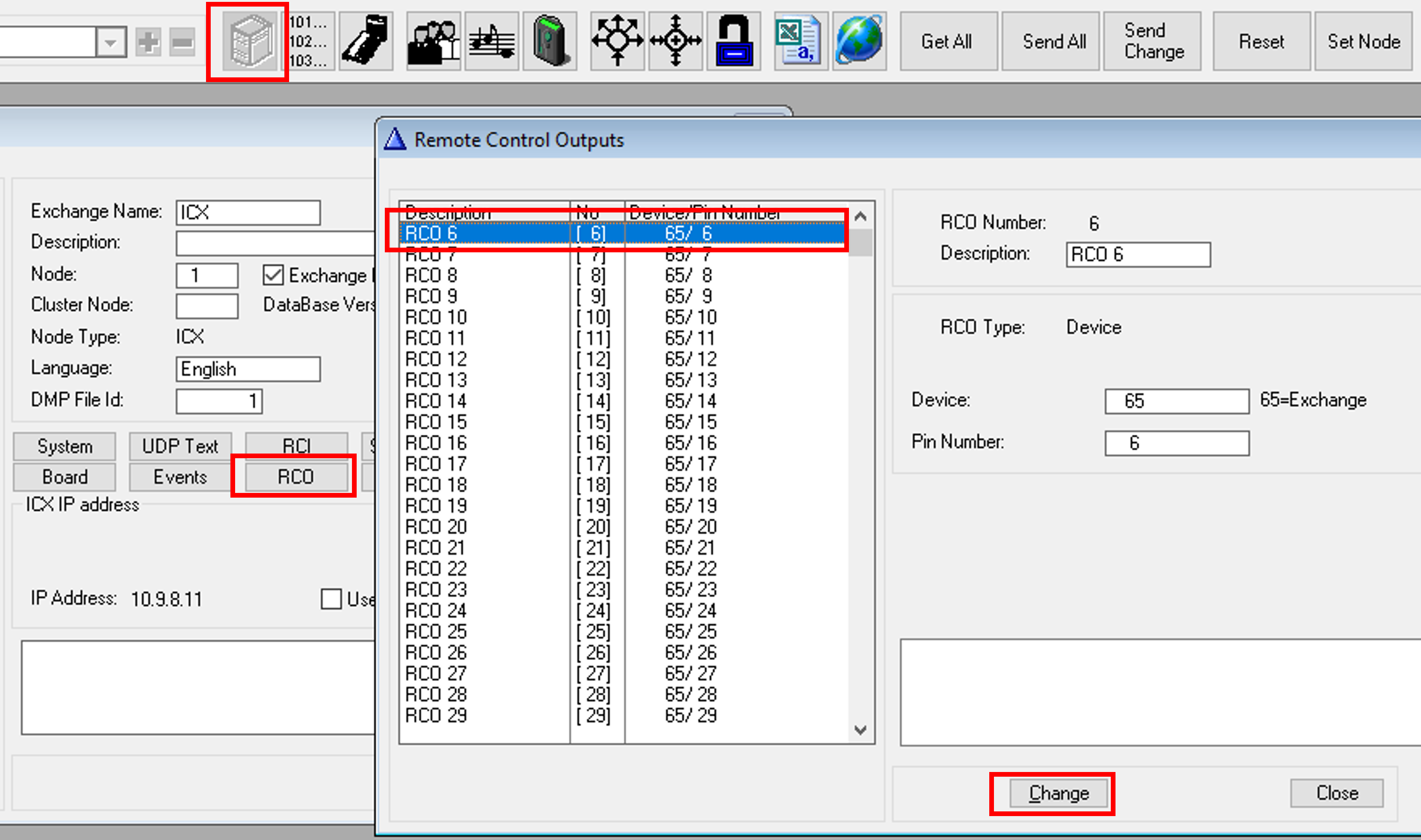Click the outward arrows routing icon
Viewport: 1421px width, 840px height.
[617, 41]
